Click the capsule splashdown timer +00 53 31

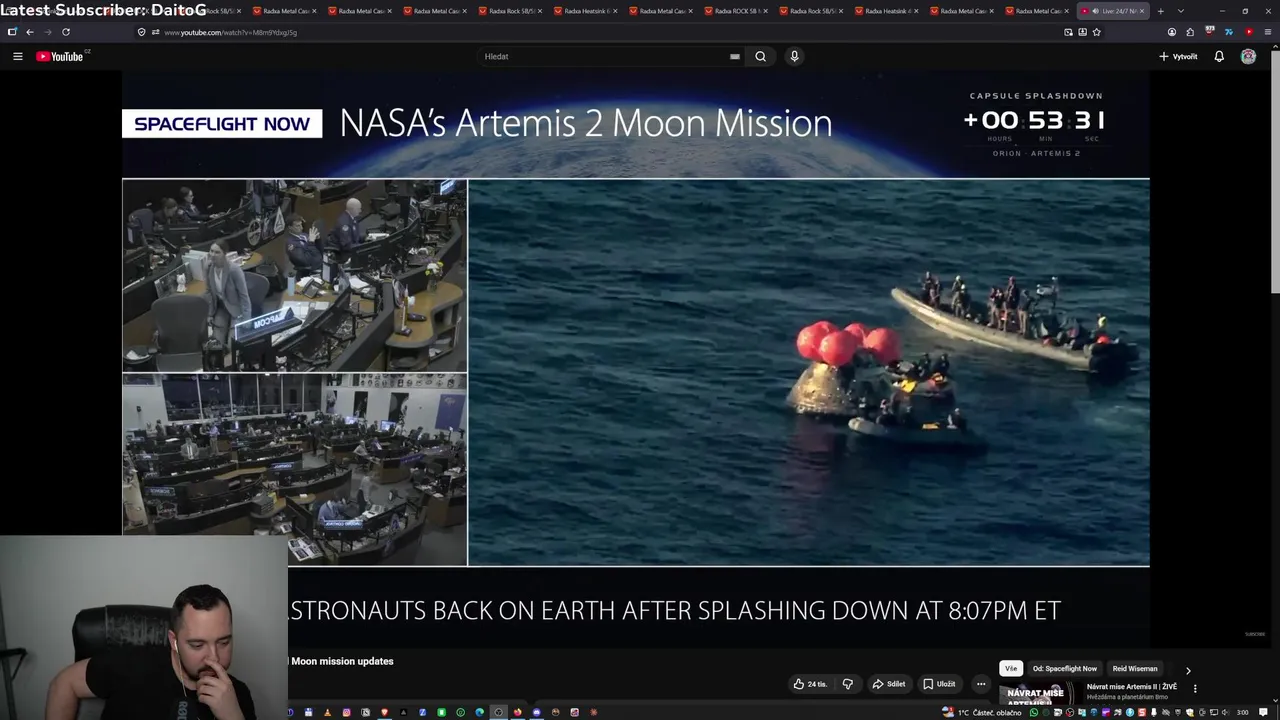(x=1034, y=120)
